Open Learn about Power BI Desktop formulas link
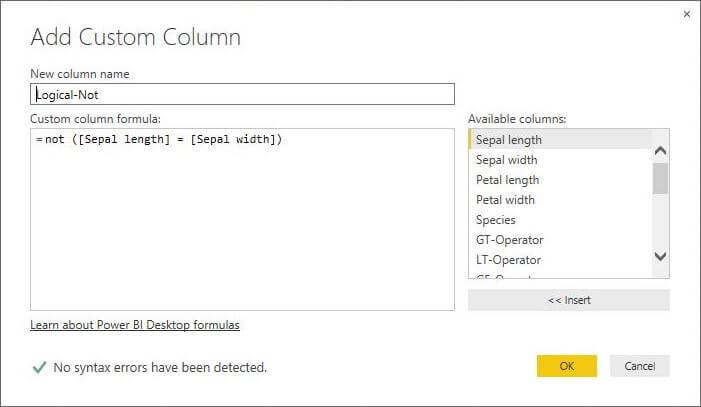This screenshot has width=701, height=407. (135, 325)
